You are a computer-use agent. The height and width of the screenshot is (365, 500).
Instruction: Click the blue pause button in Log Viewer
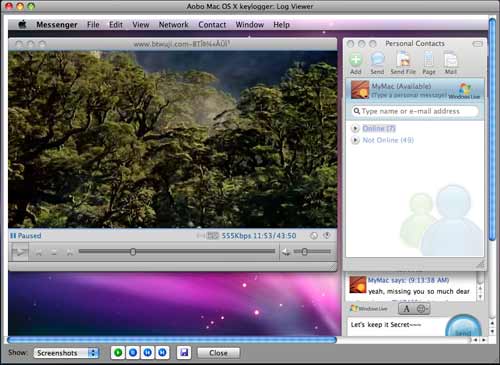click(148, 353)
